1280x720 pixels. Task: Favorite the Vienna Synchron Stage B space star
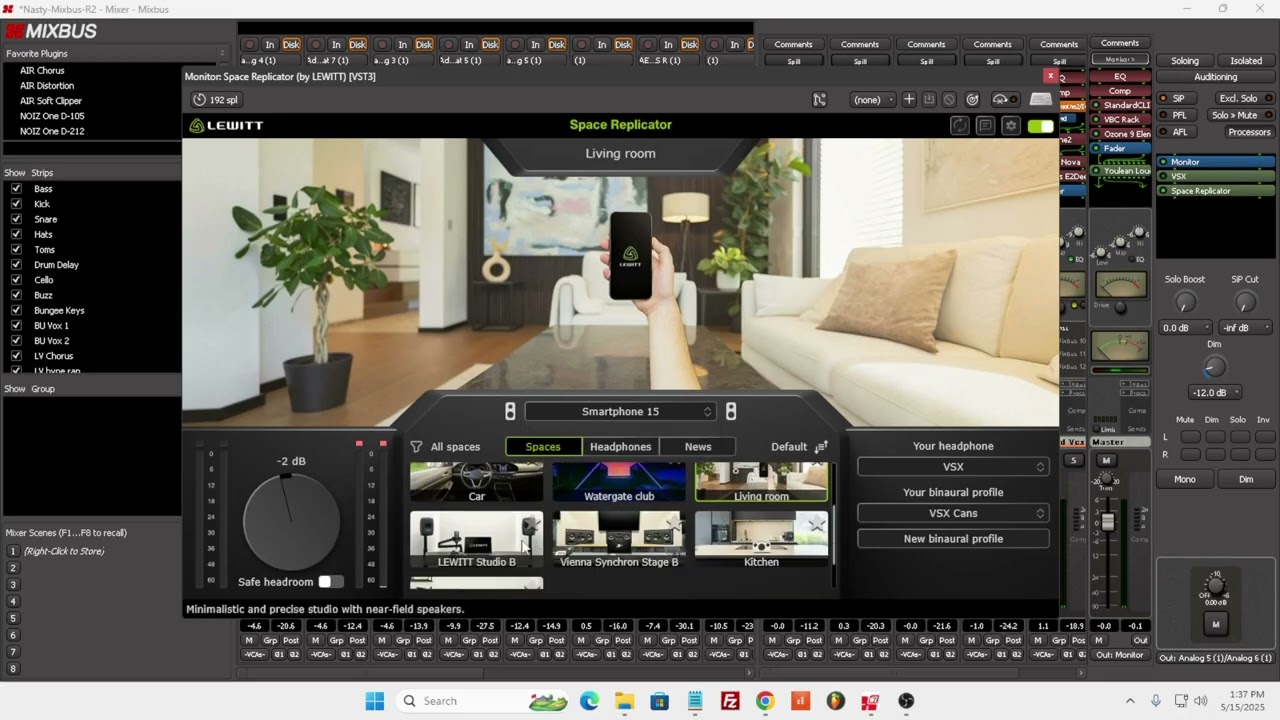tap(675, 524)
